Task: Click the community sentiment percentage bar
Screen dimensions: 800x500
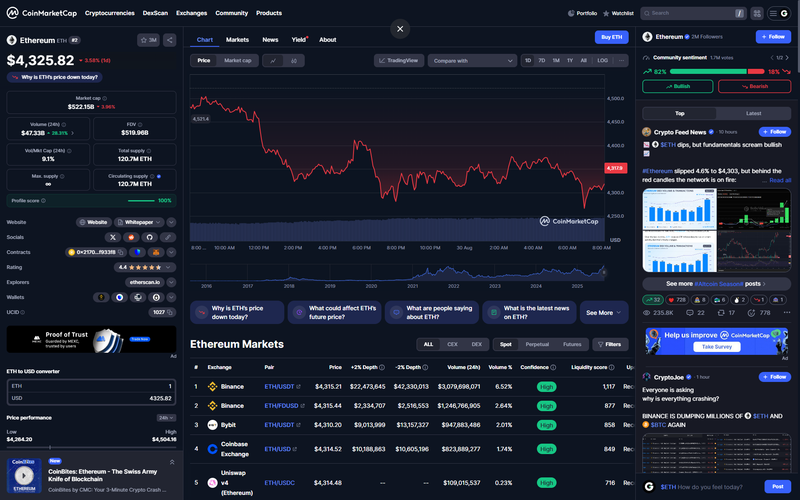Action: [718, 72]
